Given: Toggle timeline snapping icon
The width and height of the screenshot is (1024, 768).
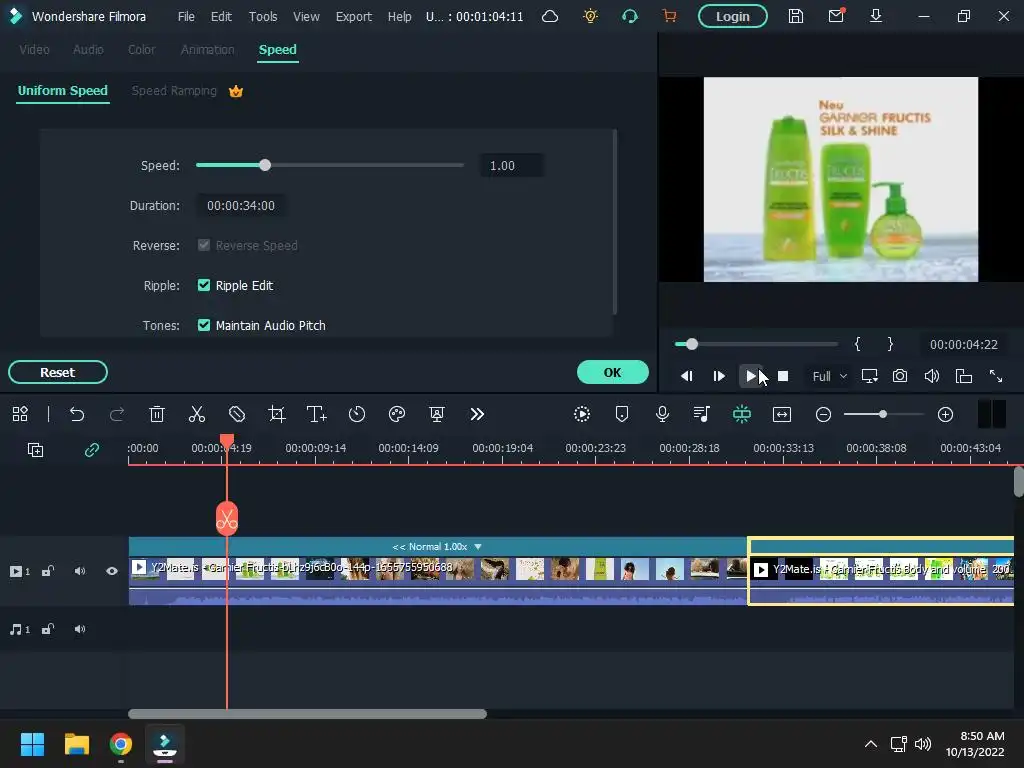Looking at the screenshot, I should point(742,414).
